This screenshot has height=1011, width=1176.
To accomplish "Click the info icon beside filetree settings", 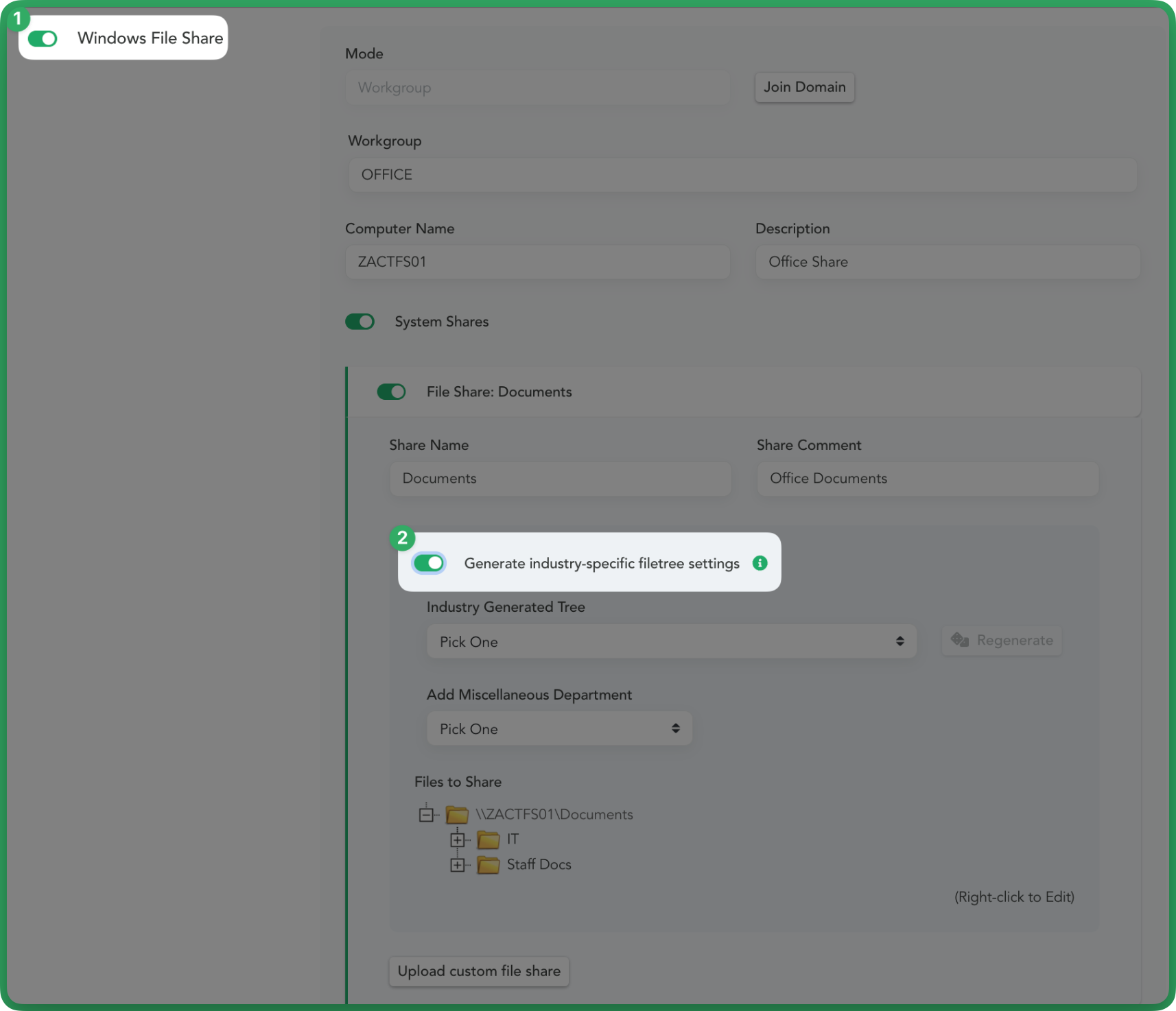I will (x=760, y=563).
